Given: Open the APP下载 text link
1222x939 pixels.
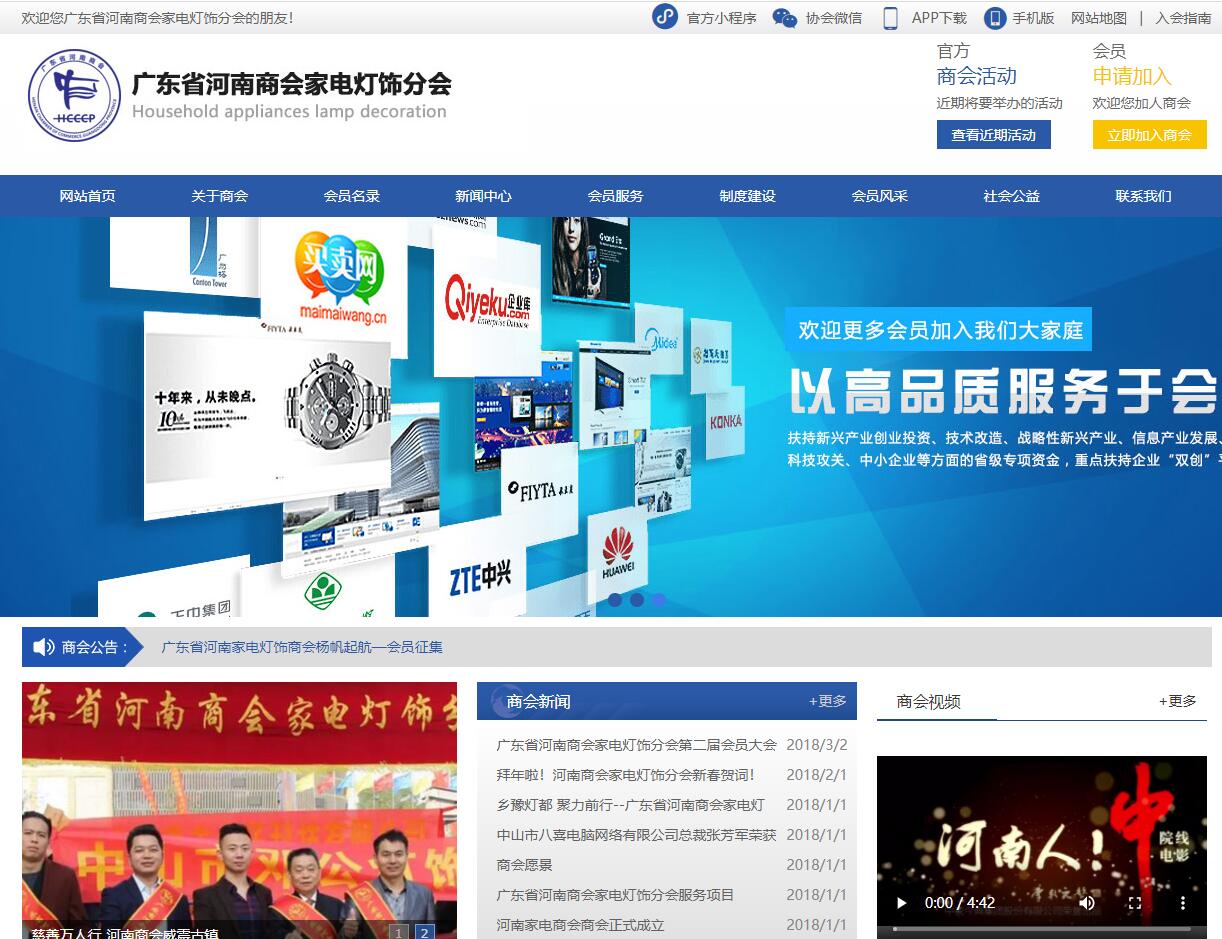Looking at the screenshot, I should click(x=939, y=18).
